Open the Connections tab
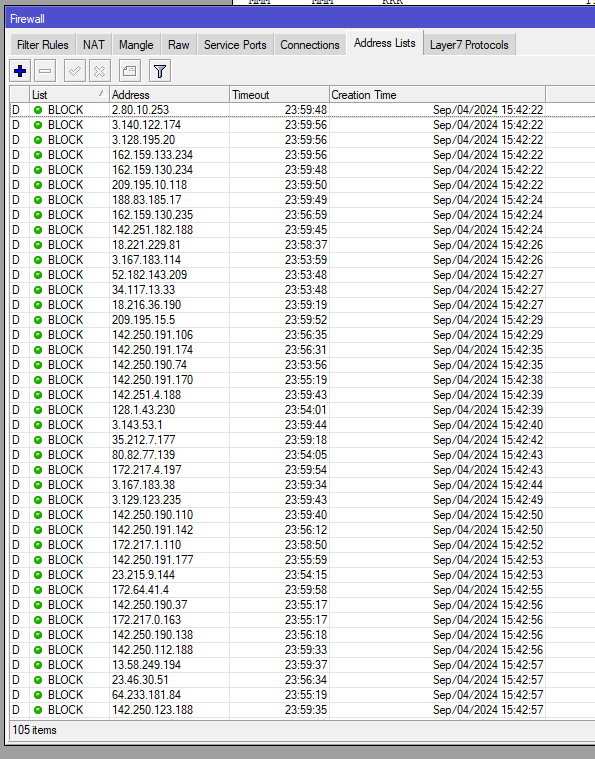This screenshot has height=759, width=595. tap(310, 45)
